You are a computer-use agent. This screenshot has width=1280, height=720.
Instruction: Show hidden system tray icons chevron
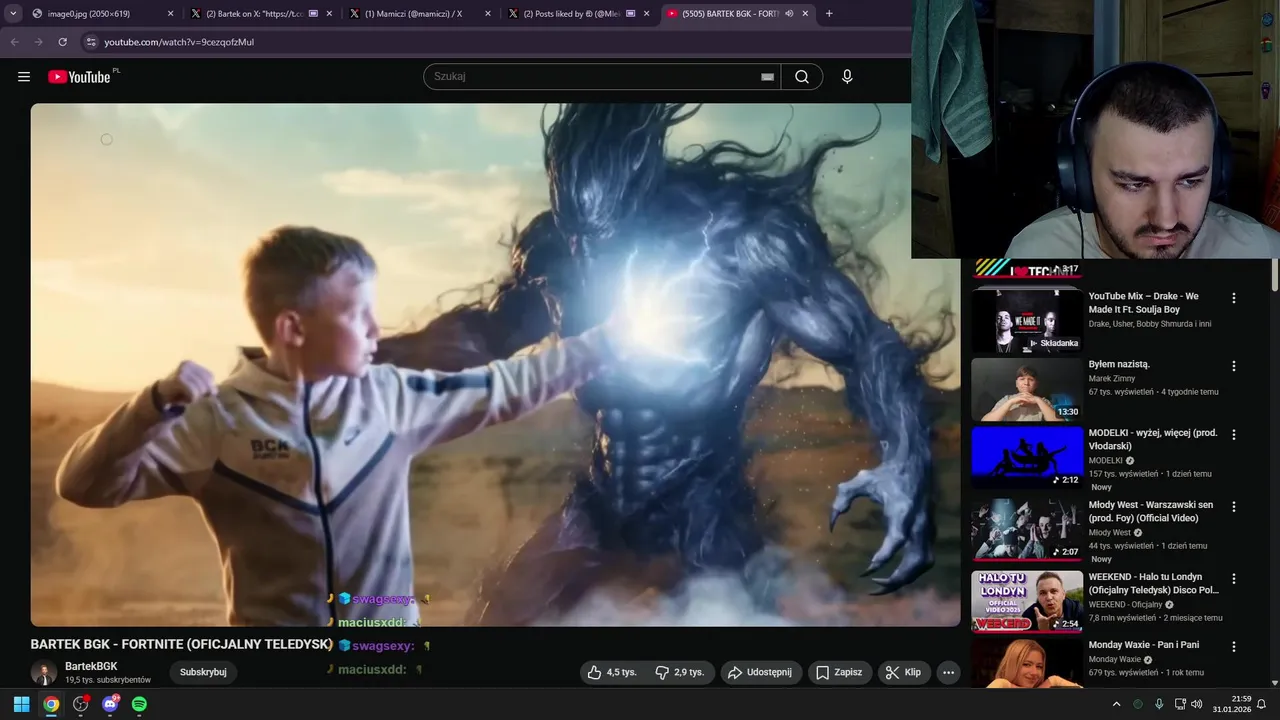coord(1117,704)
